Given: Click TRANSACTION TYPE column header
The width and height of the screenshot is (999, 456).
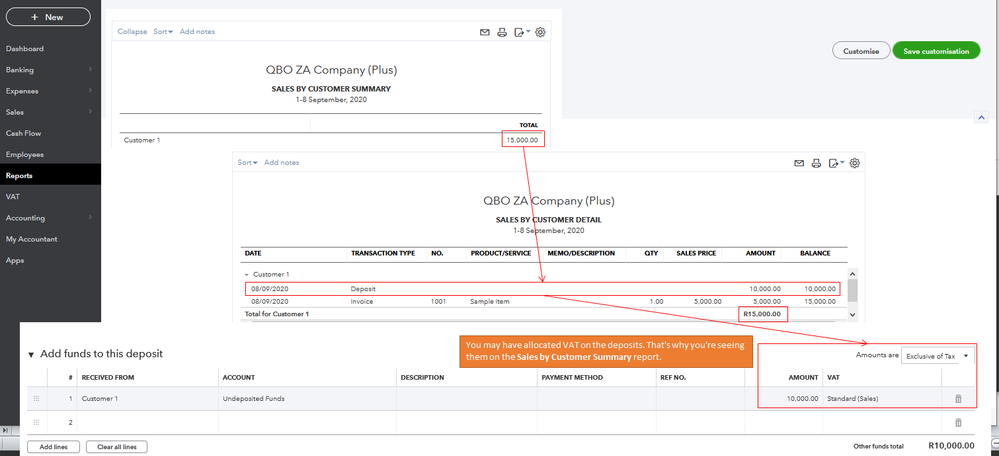Looking at the screenshot, I should tap(383, 253).
